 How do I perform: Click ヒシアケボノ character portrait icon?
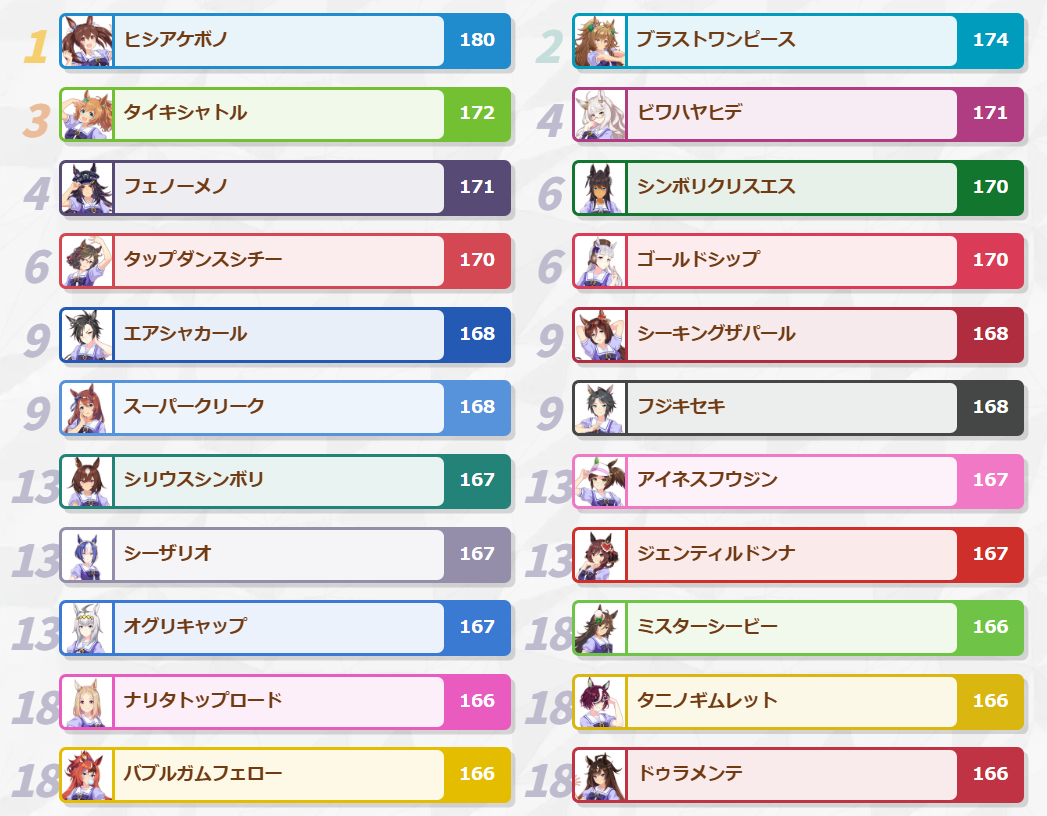point(87,41)
